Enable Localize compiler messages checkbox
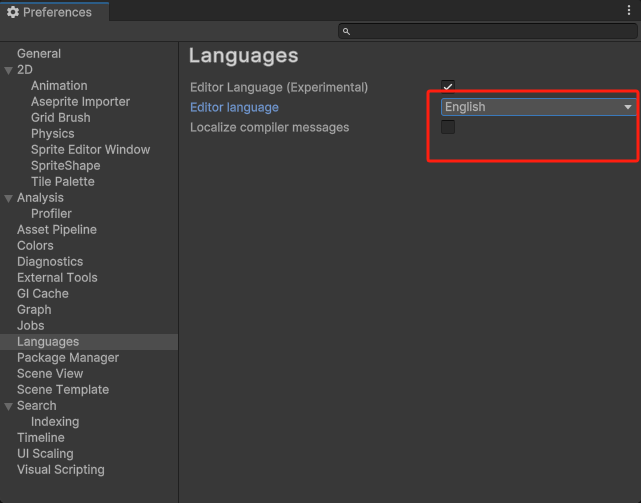This screenshot has width=641, height=503. (x=448, y=127)
